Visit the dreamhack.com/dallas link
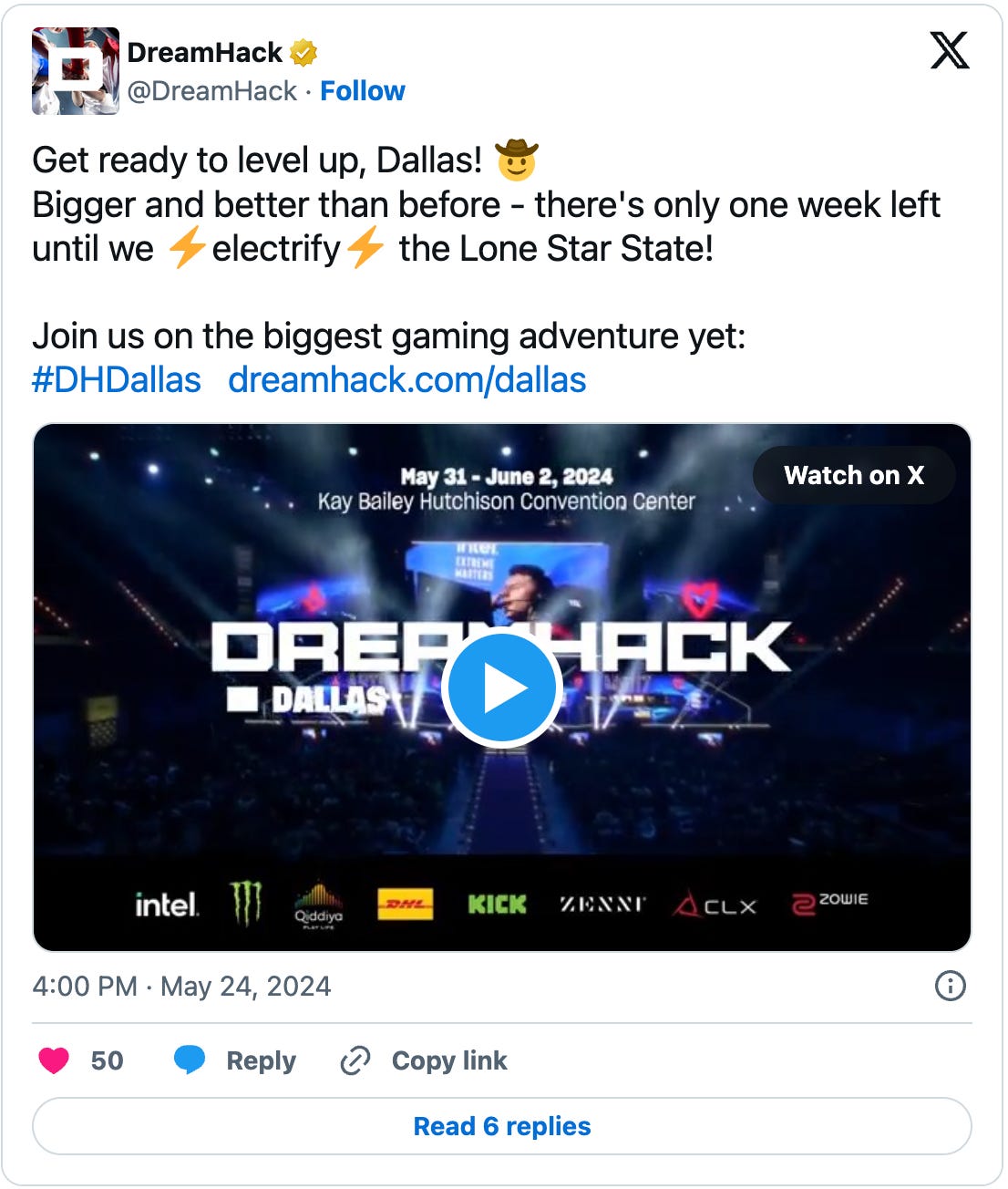The image size is (1008, 1189). 407,380
